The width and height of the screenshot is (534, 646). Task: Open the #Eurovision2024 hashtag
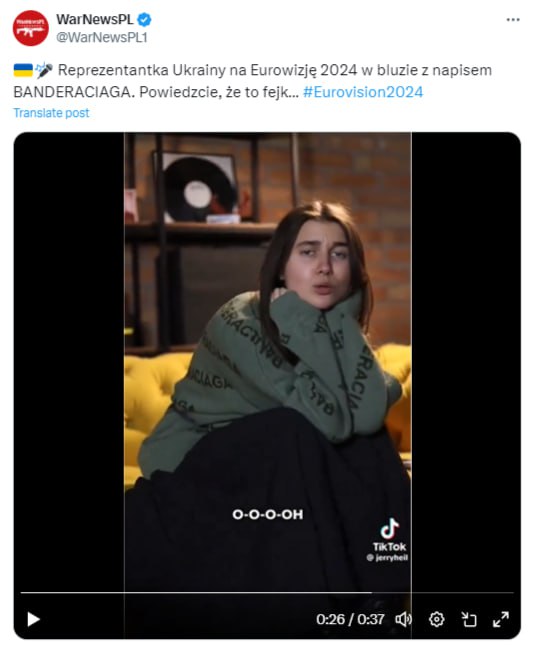363,92
